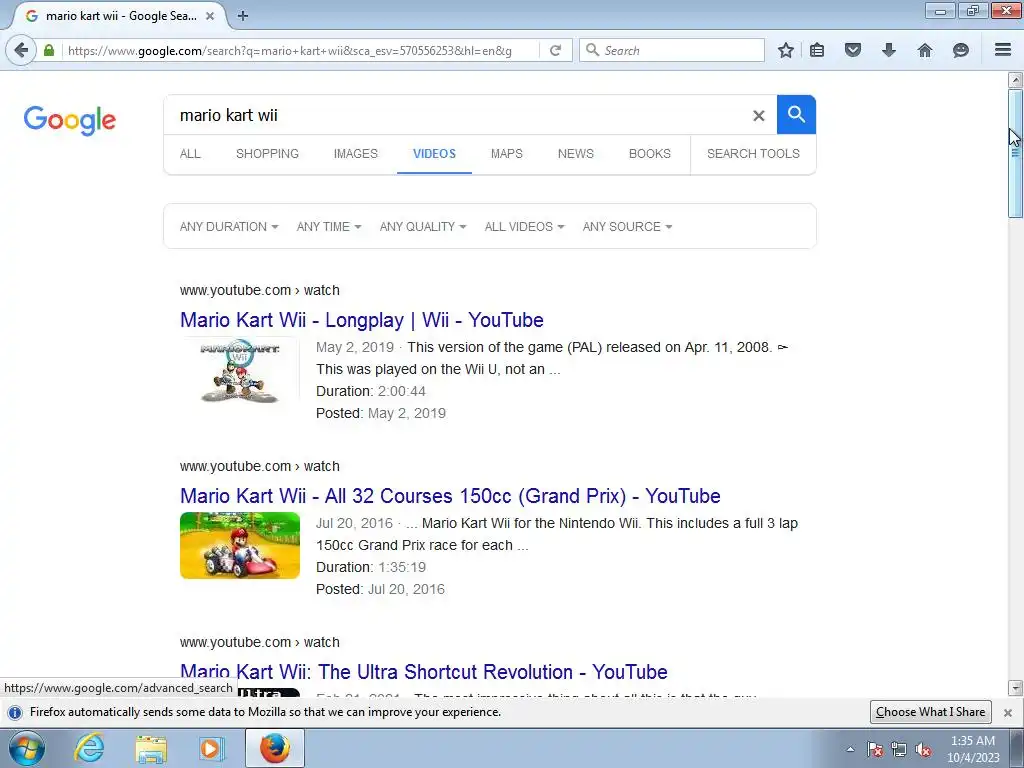The height and width of the screenshot is (768, 1024).
Task: Click the Firefox back arrow button
Action: tap(21, 50)
